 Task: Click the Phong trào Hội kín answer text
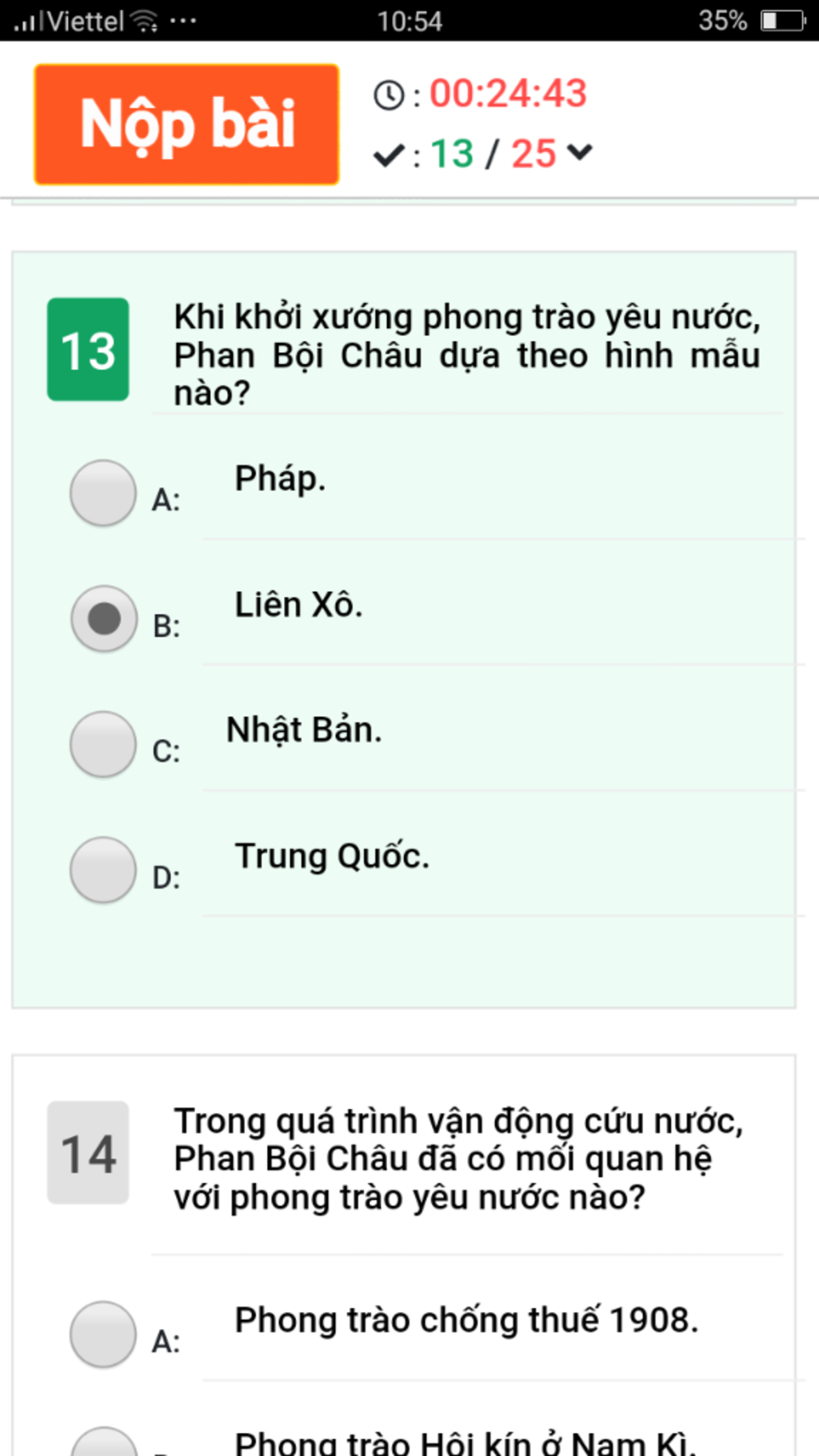point(465,1442)
